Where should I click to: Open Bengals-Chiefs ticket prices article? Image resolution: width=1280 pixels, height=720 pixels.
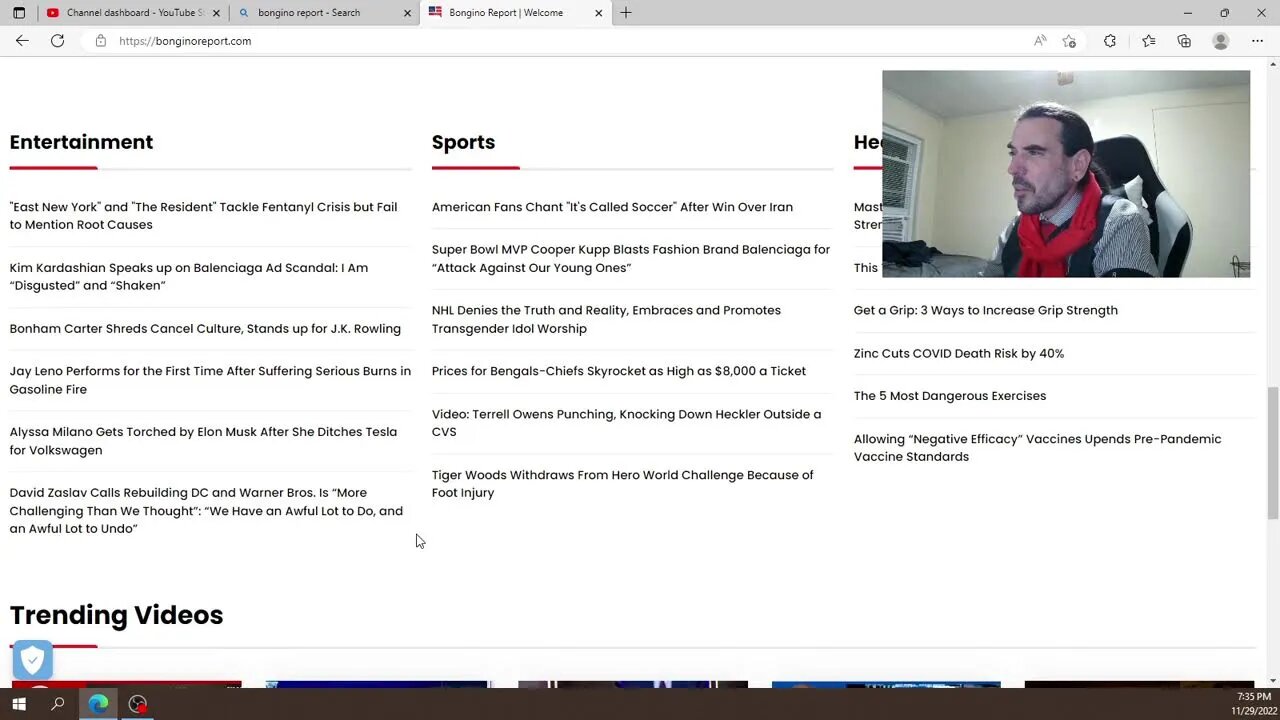tap(619, 371)
